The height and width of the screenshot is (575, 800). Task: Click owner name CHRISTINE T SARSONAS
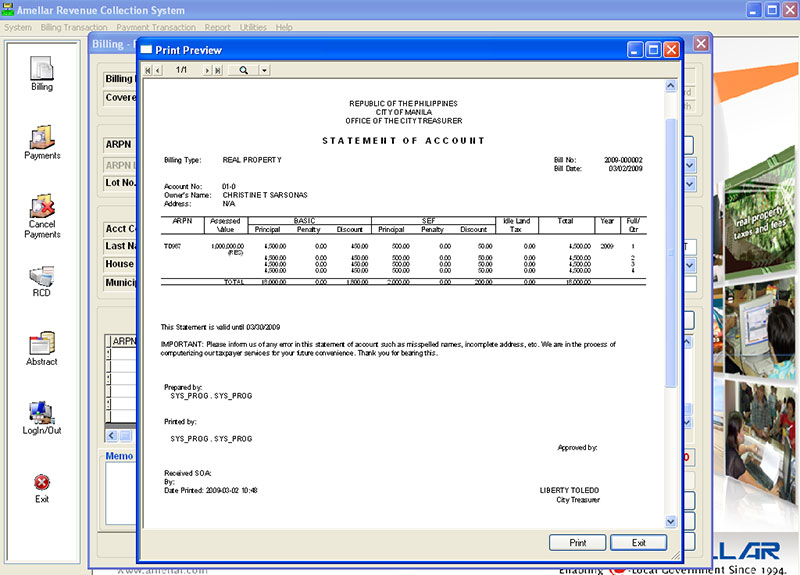pyautogui.click(x=265, y=195)
